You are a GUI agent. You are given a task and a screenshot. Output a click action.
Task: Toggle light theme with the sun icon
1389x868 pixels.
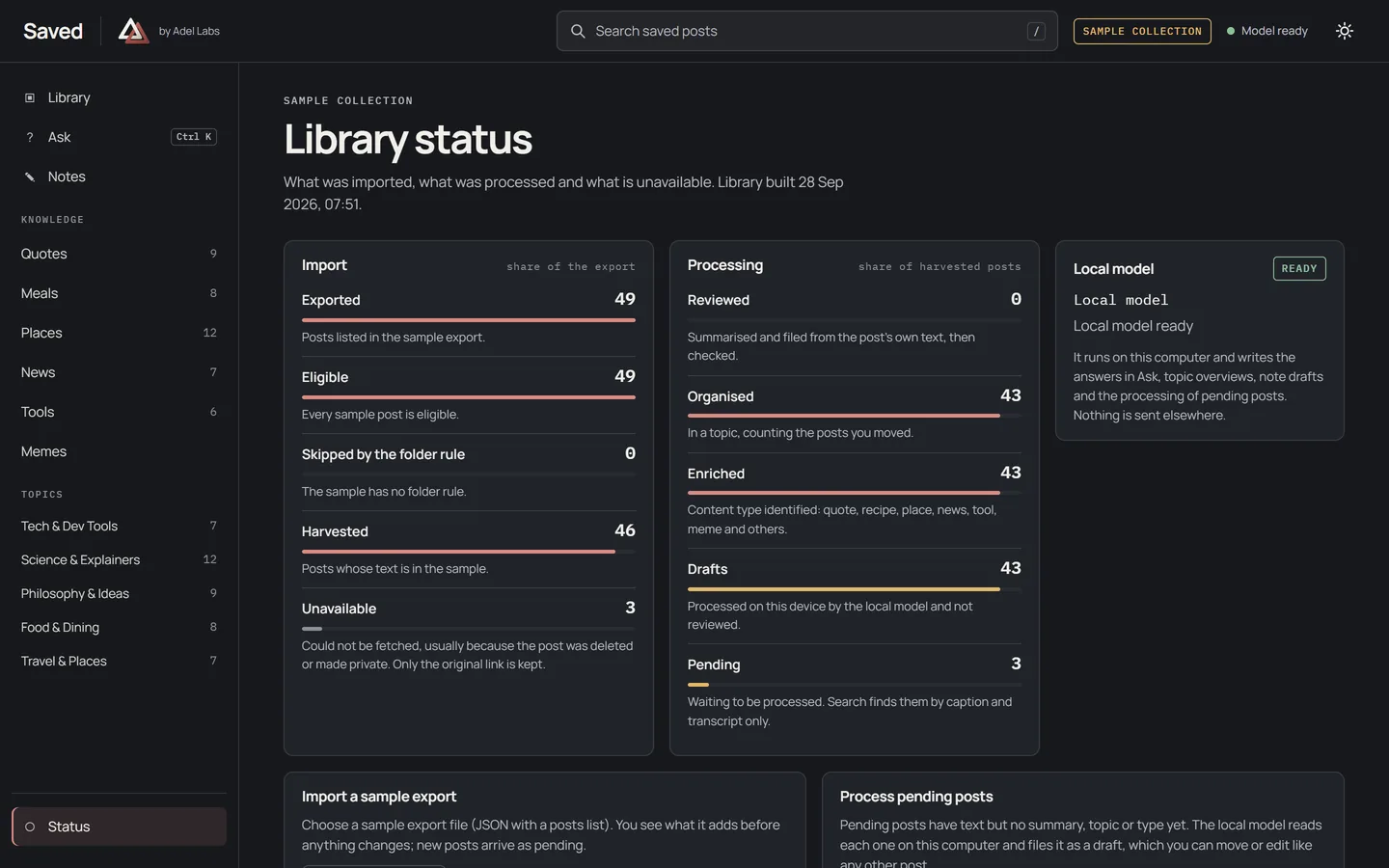click(1345, 31)
